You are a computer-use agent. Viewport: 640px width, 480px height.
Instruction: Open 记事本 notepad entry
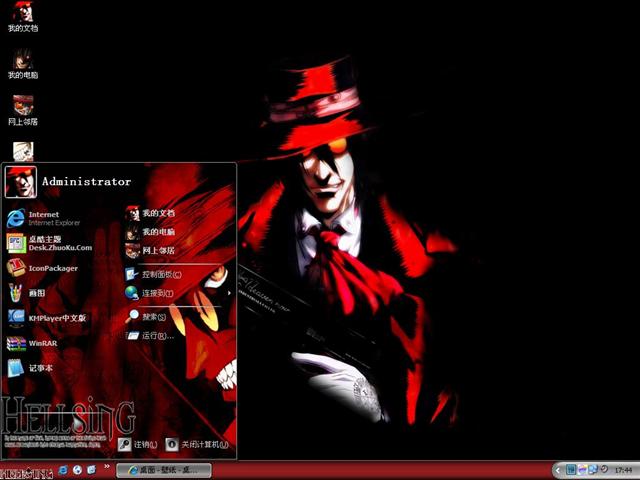31,368
